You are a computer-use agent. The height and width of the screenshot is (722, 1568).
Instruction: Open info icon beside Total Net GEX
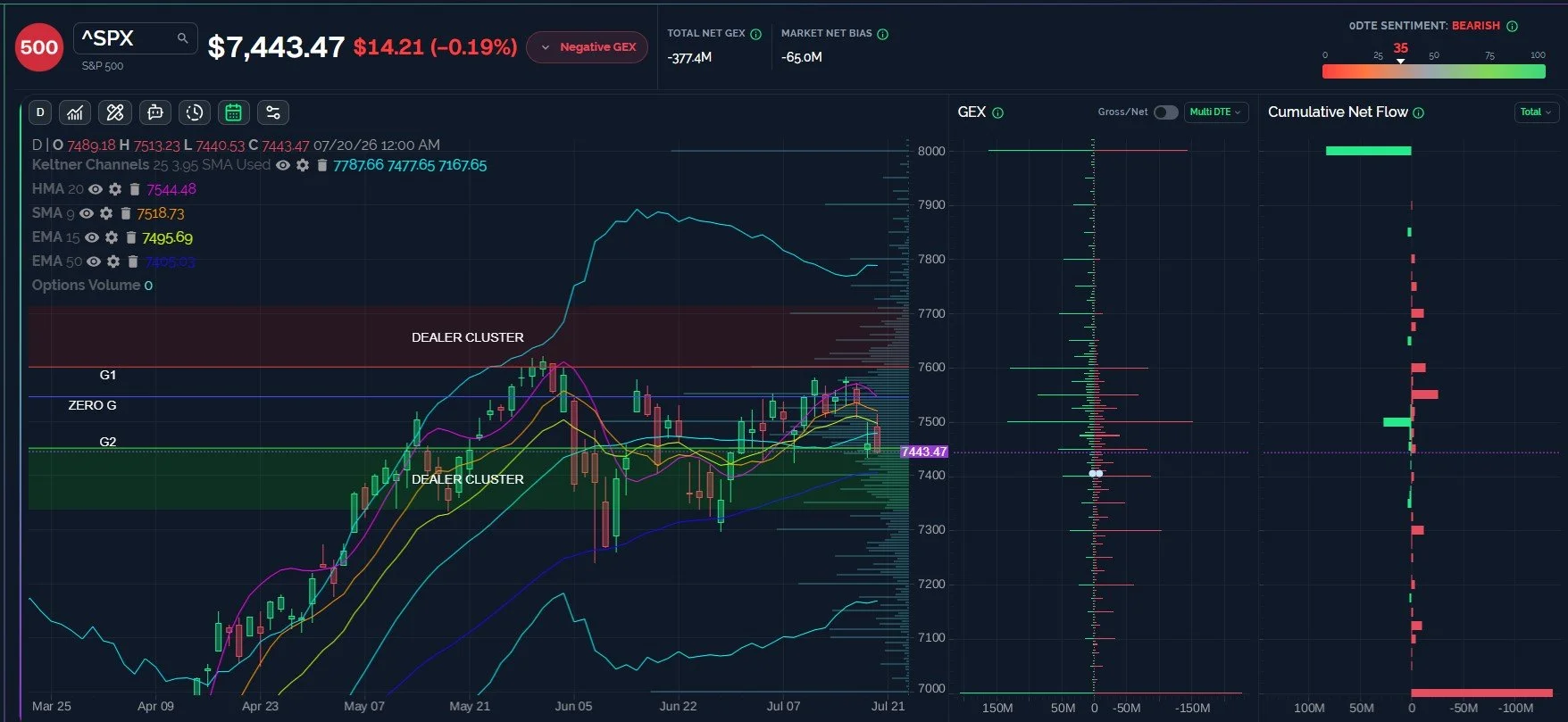tap(756, 34)
